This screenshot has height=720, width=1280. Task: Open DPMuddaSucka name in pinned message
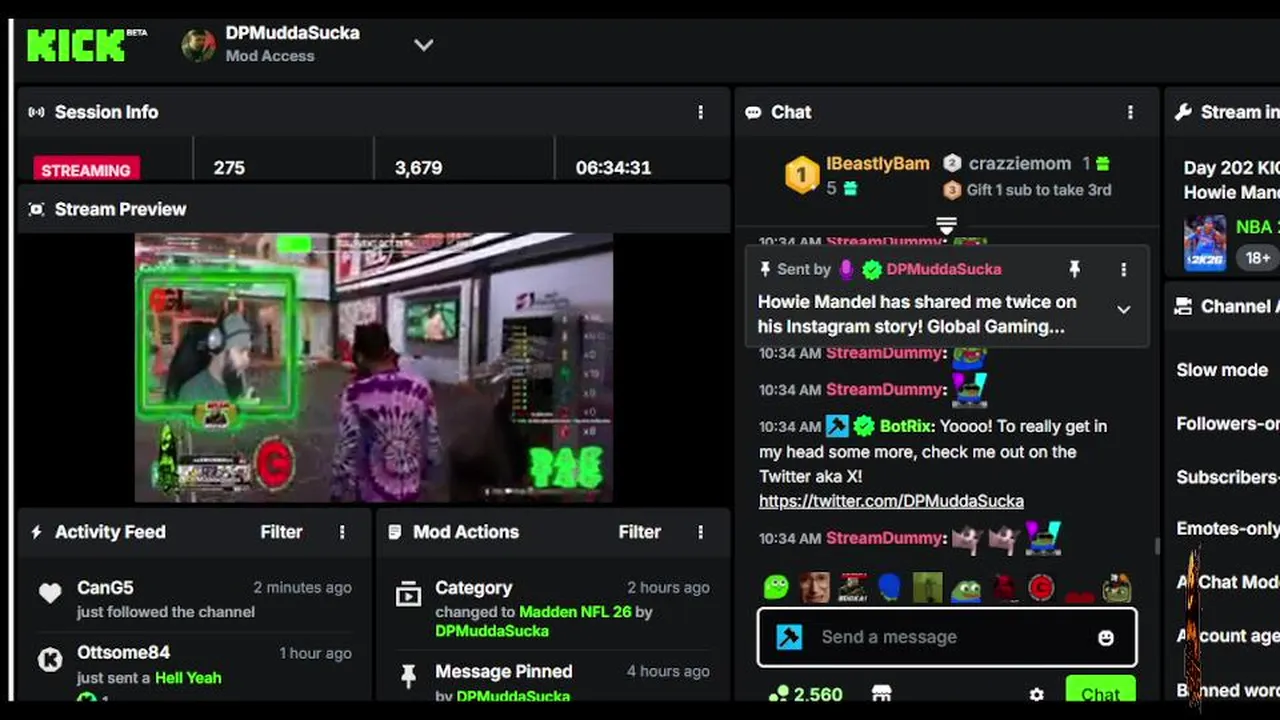(x=943, y=269)
